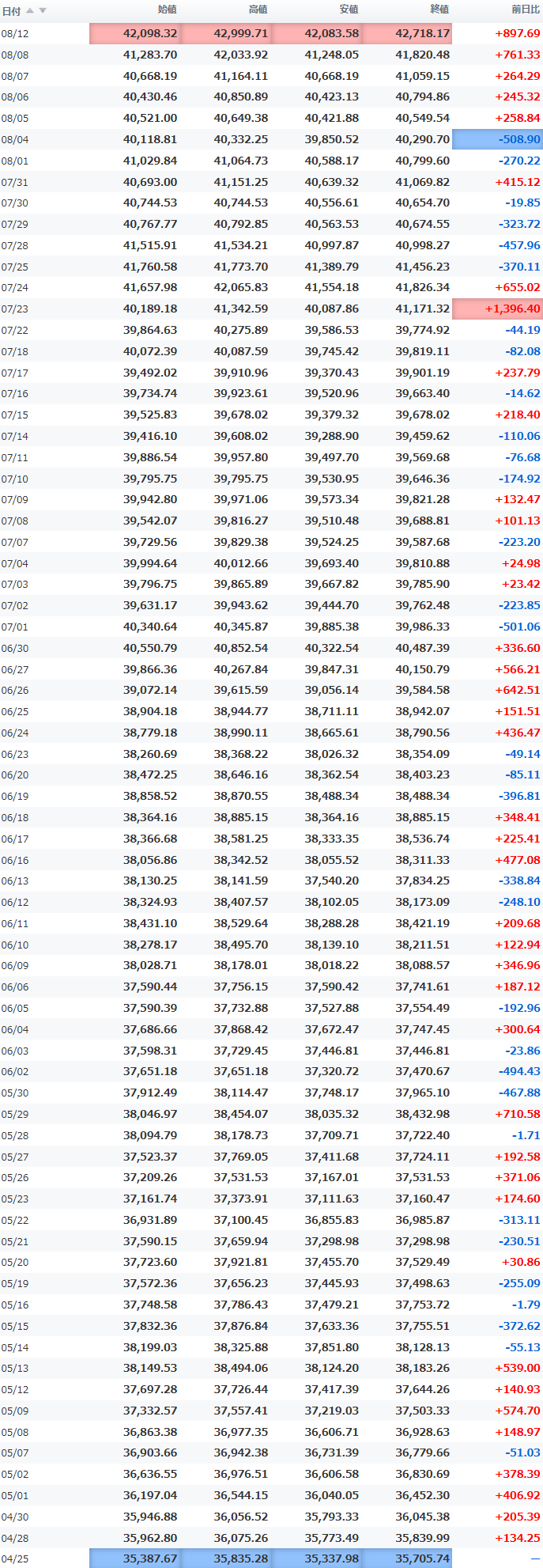This screenshot has width=543, height=1568.
Task: Click the open value 40,668.19 for 08/07
Action: click(x=150, y=77)
